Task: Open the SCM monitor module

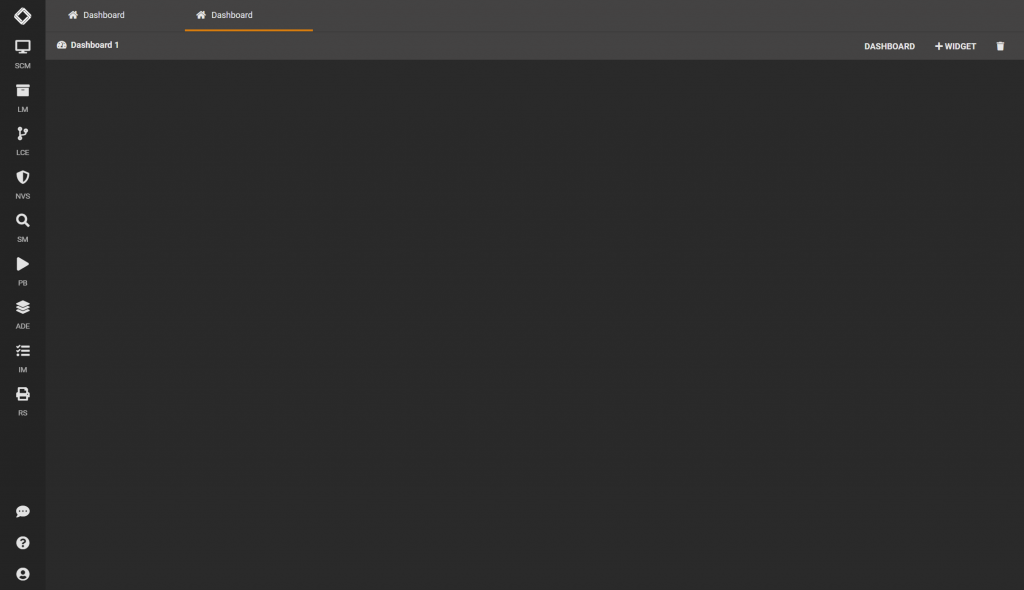Action: point(22,54)
